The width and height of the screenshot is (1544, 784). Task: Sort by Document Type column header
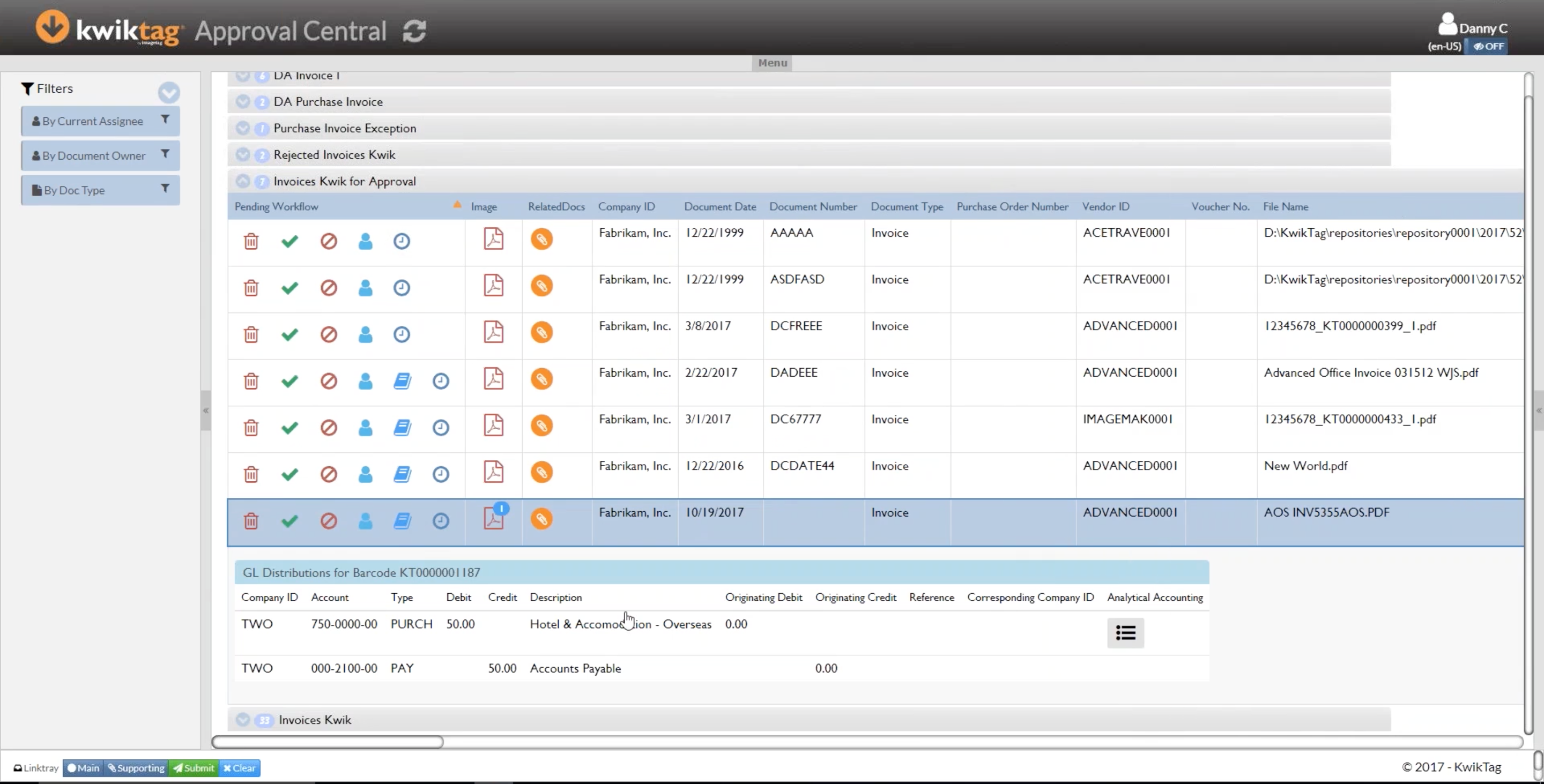(x=907, y=207)
